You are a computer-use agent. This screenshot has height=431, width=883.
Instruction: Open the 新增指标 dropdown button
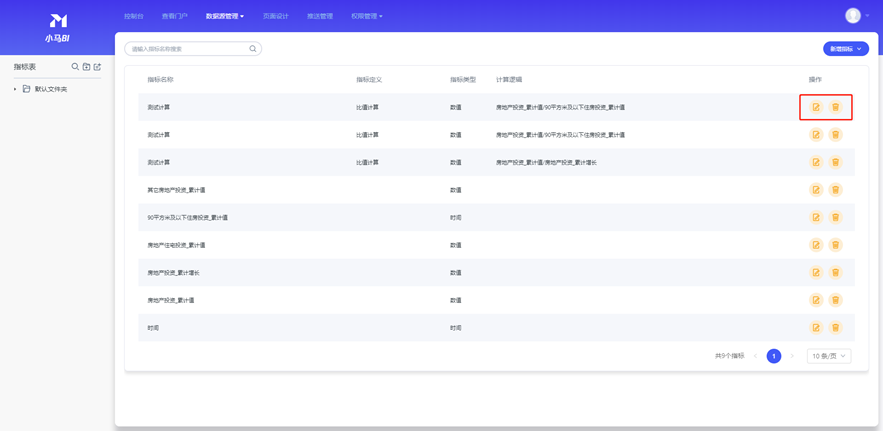845,49
